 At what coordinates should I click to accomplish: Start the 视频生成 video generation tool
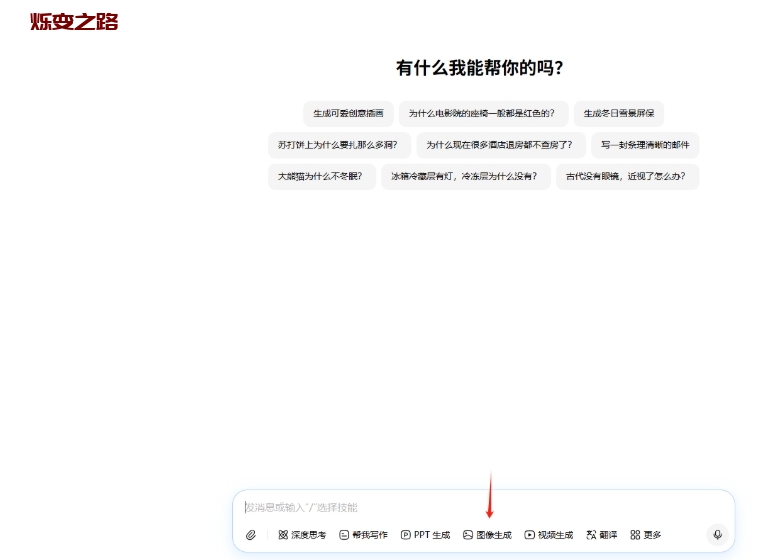549,535
